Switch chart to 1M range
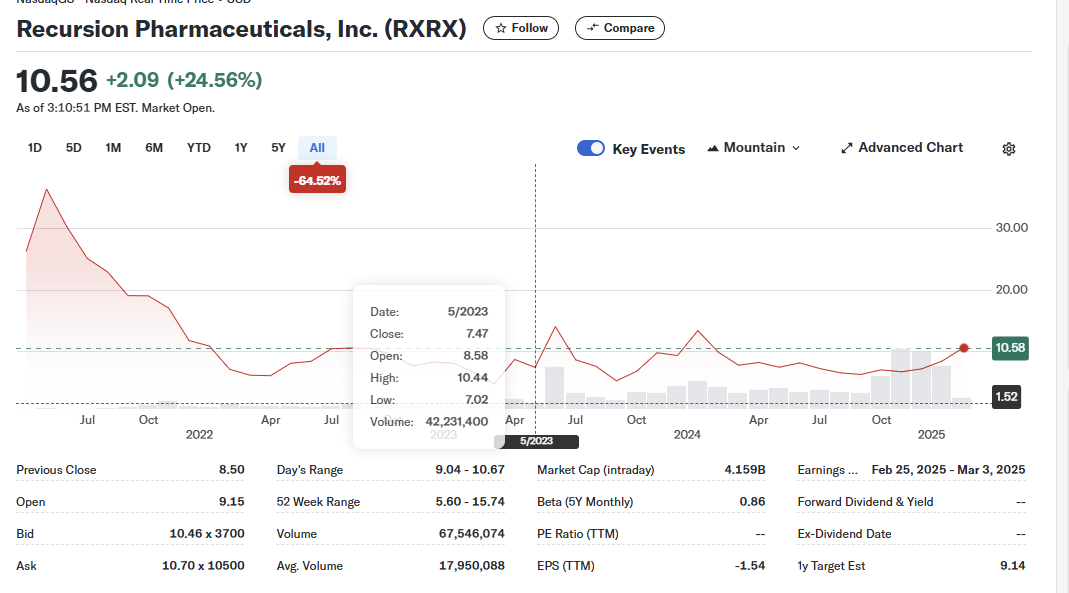 (x=113, y=148)
